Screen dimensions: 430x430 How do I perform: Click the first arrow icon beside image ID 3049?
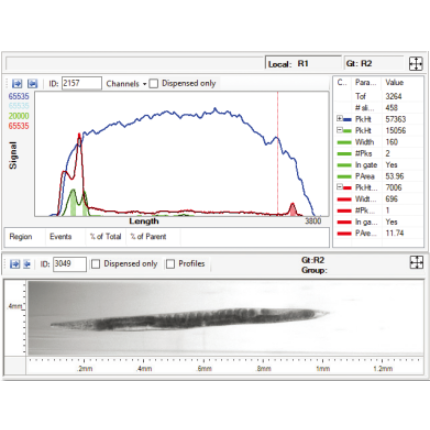point(15,264)
